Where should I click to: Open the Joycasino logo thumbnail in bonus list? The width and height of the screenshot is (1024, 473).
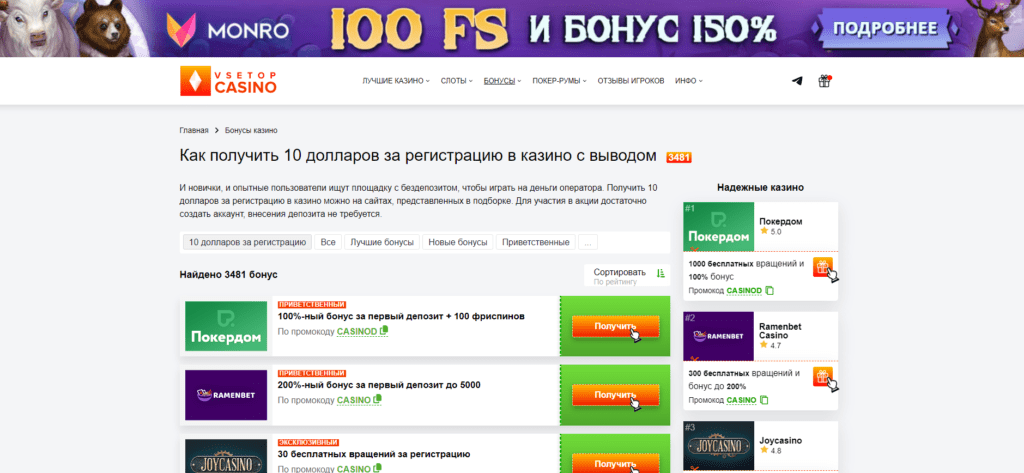click(226, 456)
